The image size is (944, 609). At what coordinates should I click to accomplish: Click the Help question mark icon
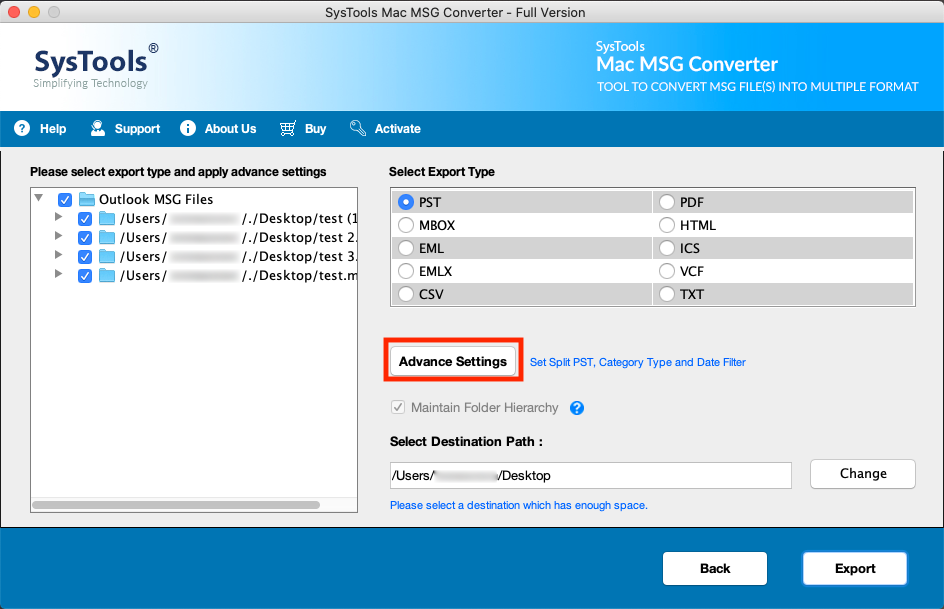click(x=22, y=128)
